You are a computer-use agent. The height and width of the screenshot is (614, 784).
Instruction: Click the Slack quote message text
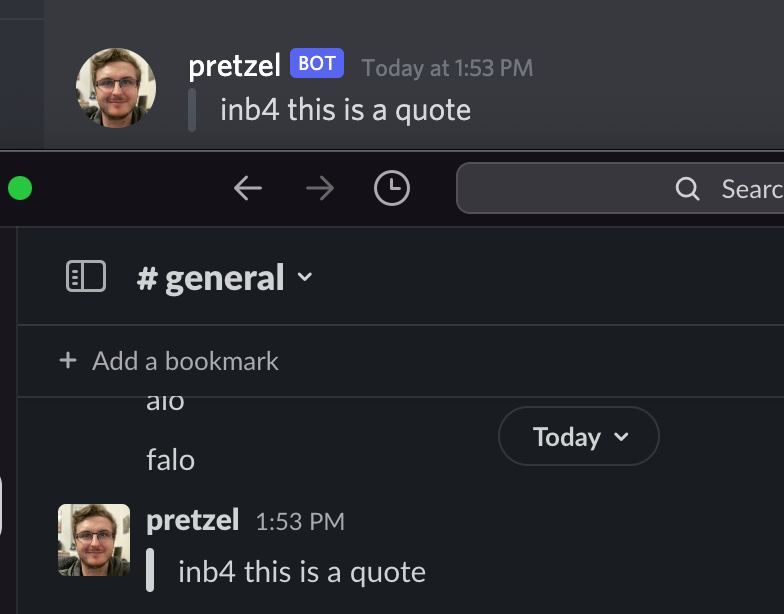click(301, 572)
